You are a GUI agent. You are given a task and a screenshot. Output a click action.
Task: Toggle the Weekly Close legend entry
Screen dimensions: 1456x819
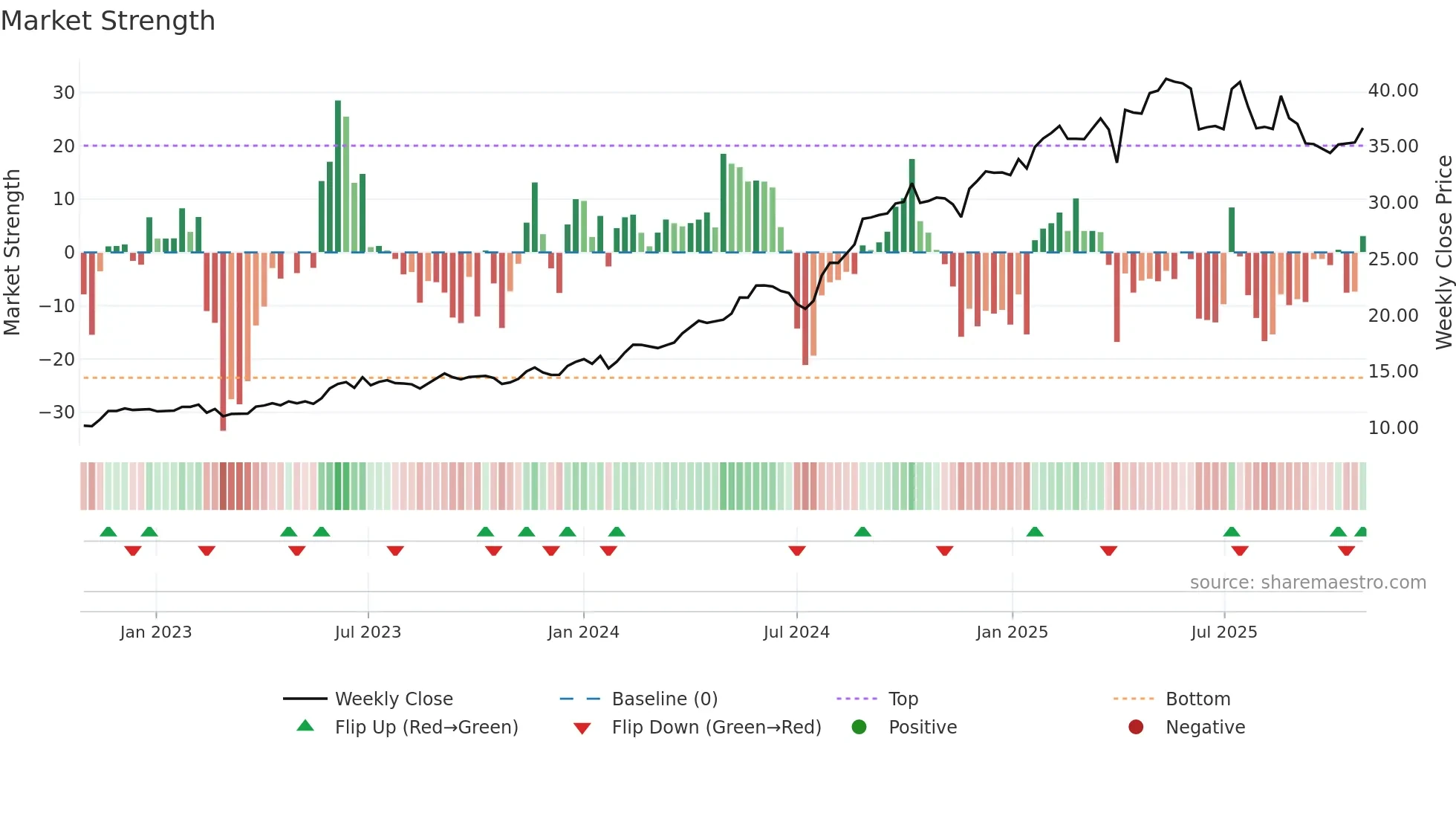pos(393,699)
